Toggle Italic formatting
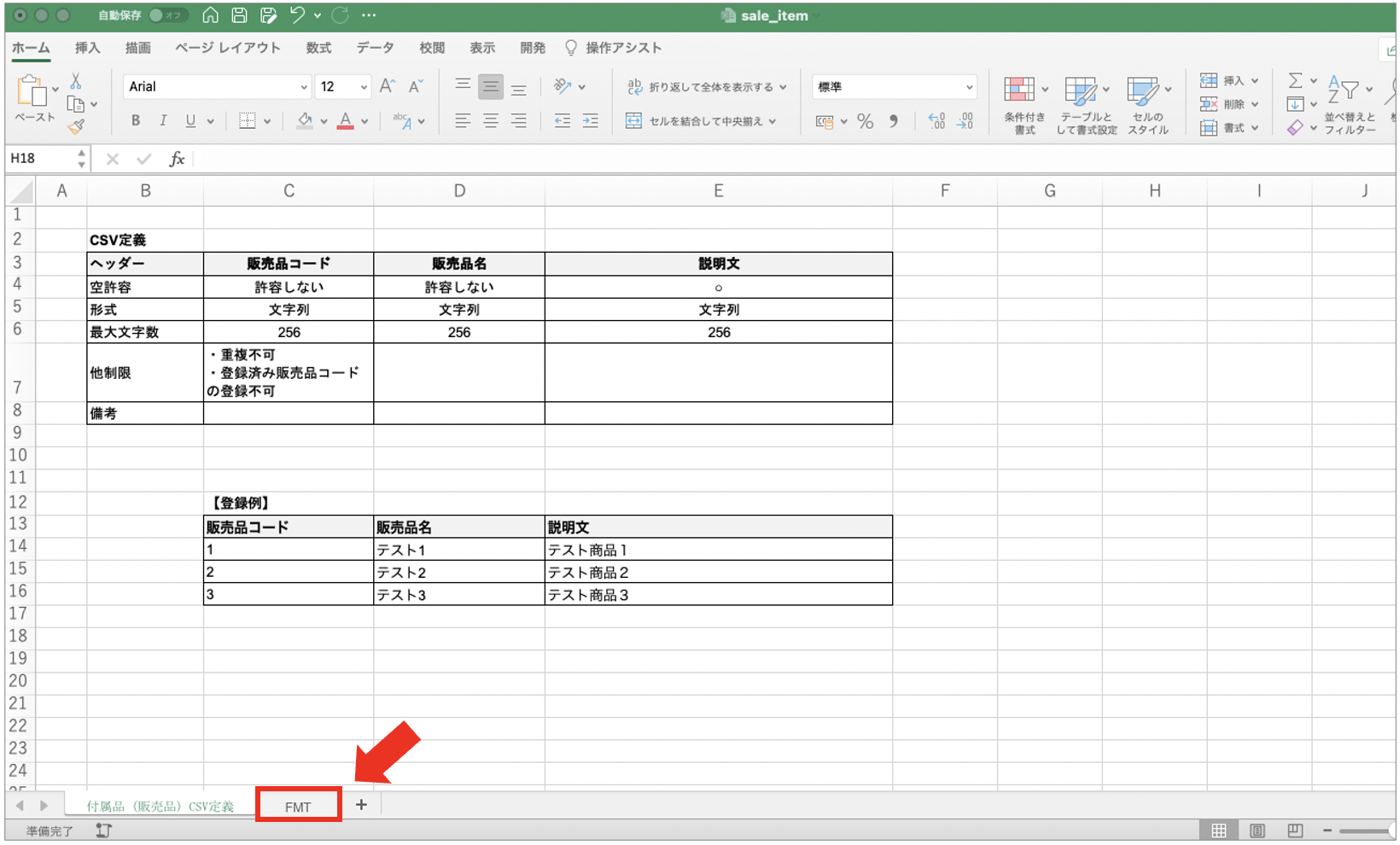The image size is (1400, 845). pyautogui.click(x=162, y=121)
